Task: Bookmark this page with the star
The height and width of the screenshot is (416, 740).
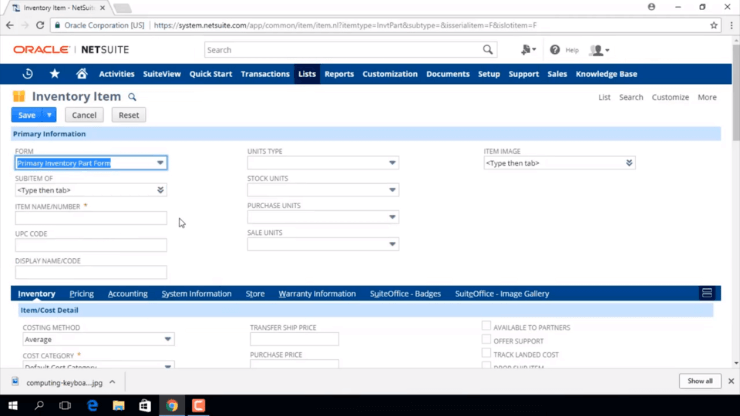Action: click(714, 25)
